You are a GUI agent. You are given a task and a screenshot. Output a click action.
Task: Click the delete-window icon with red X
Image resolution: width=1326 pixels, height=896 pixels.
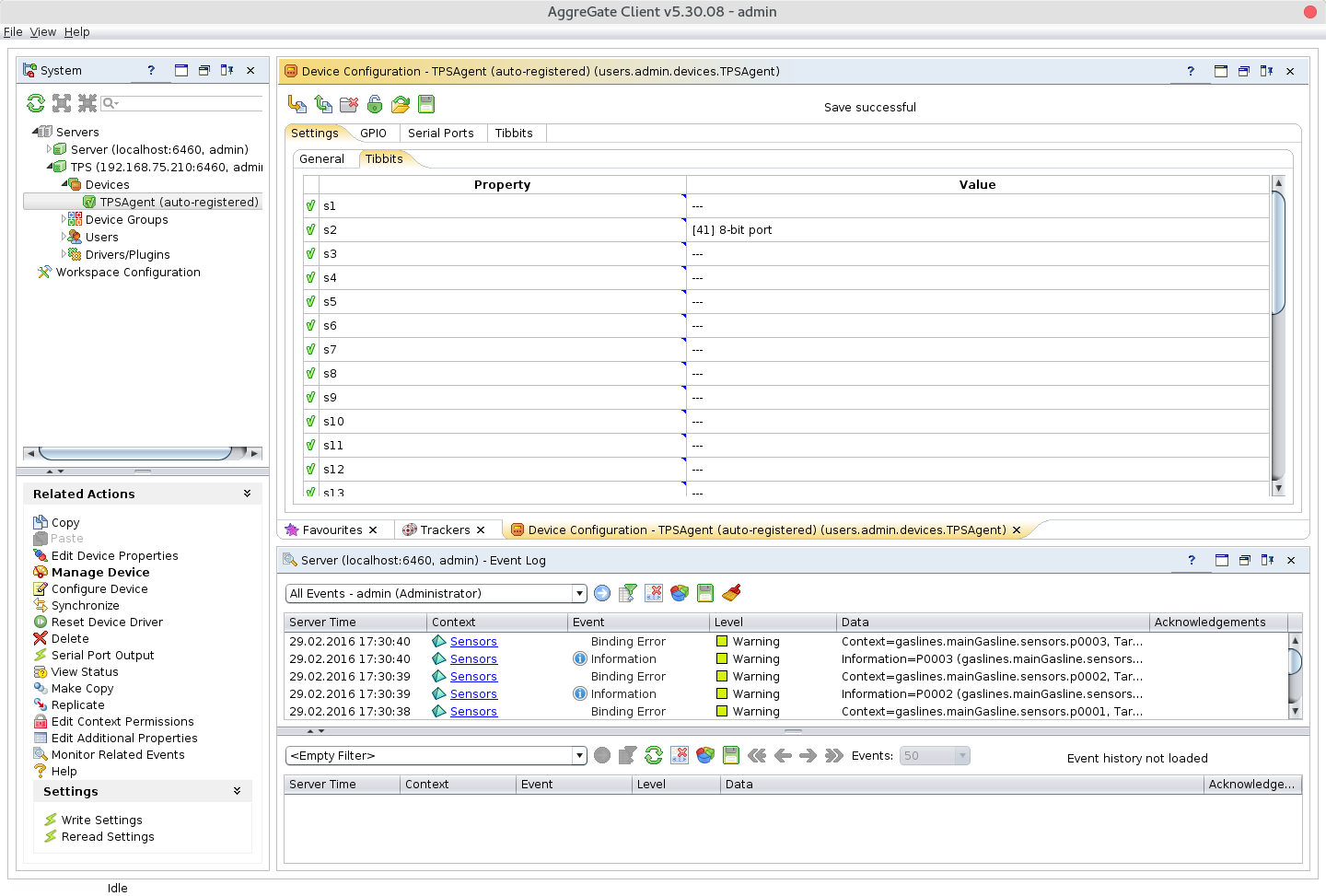pos(349,104)
